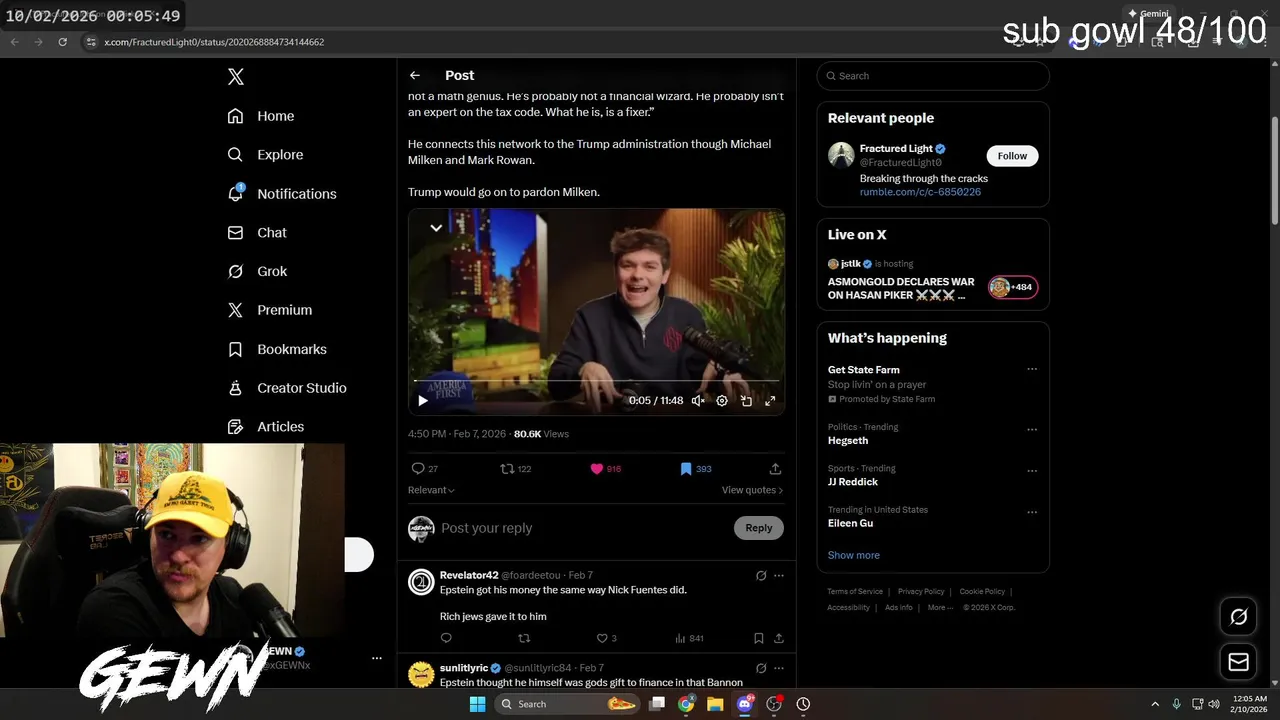
Task: Unlike the post with 916 likes
Action: [605, 468]
